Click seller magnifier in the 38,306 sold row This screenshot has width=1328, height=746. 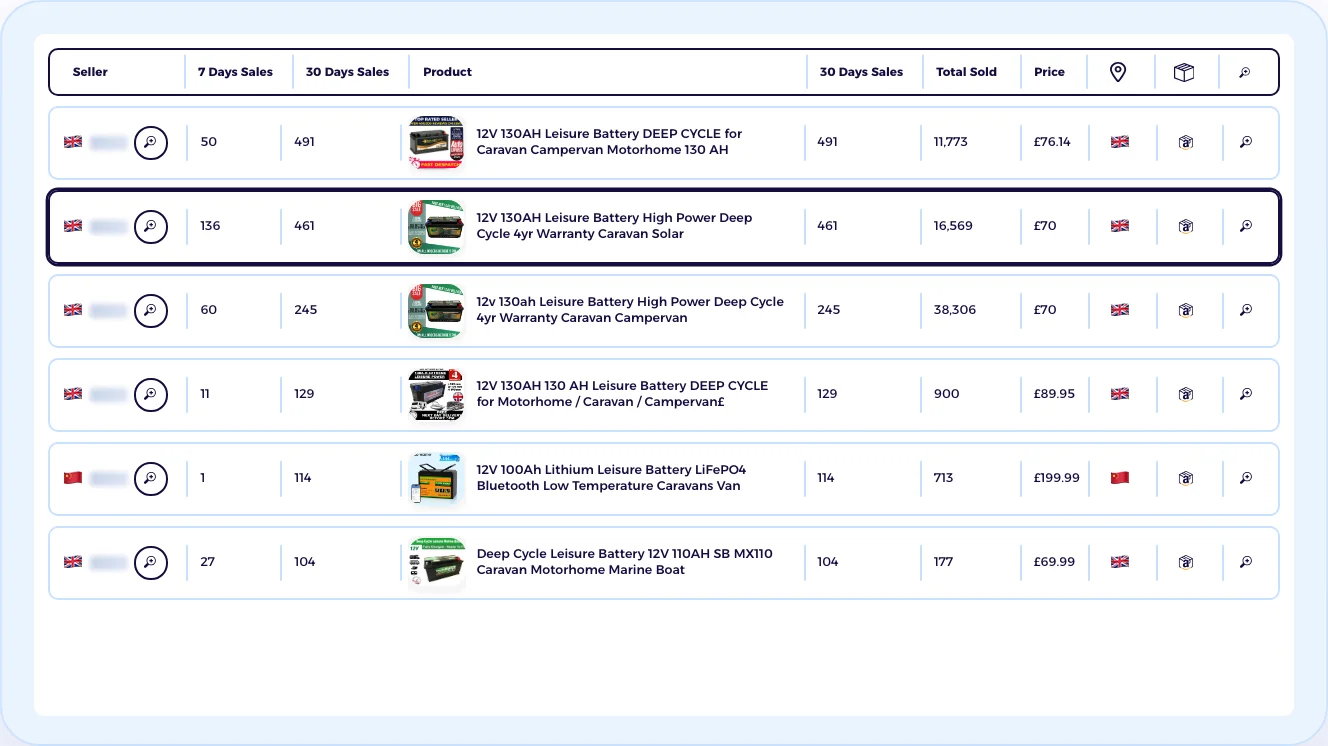pos(151,310)
